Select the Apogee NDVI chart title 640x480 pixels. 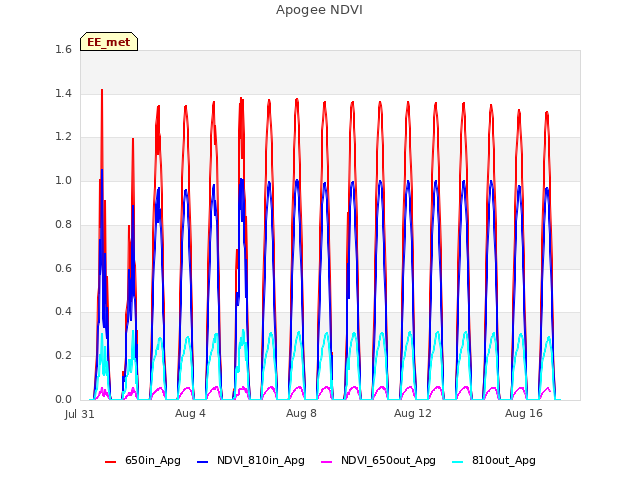319,10
